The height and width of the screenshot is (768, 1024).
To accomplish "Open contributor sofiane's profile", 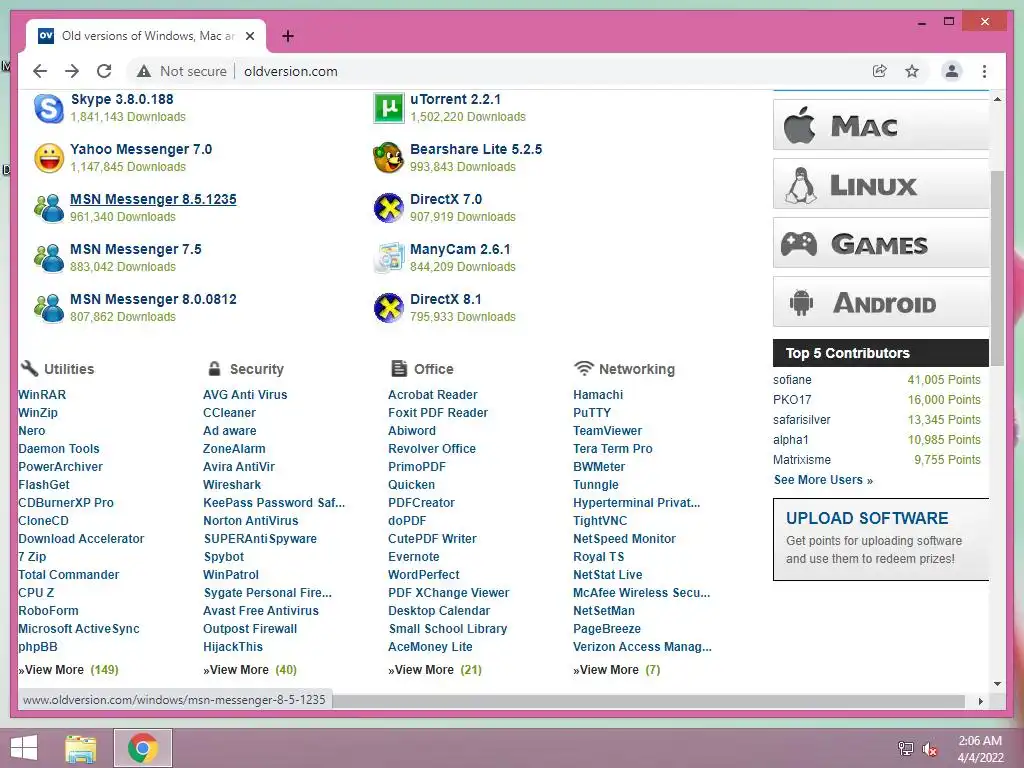I will pyautogui.click(x=792, y=379).
